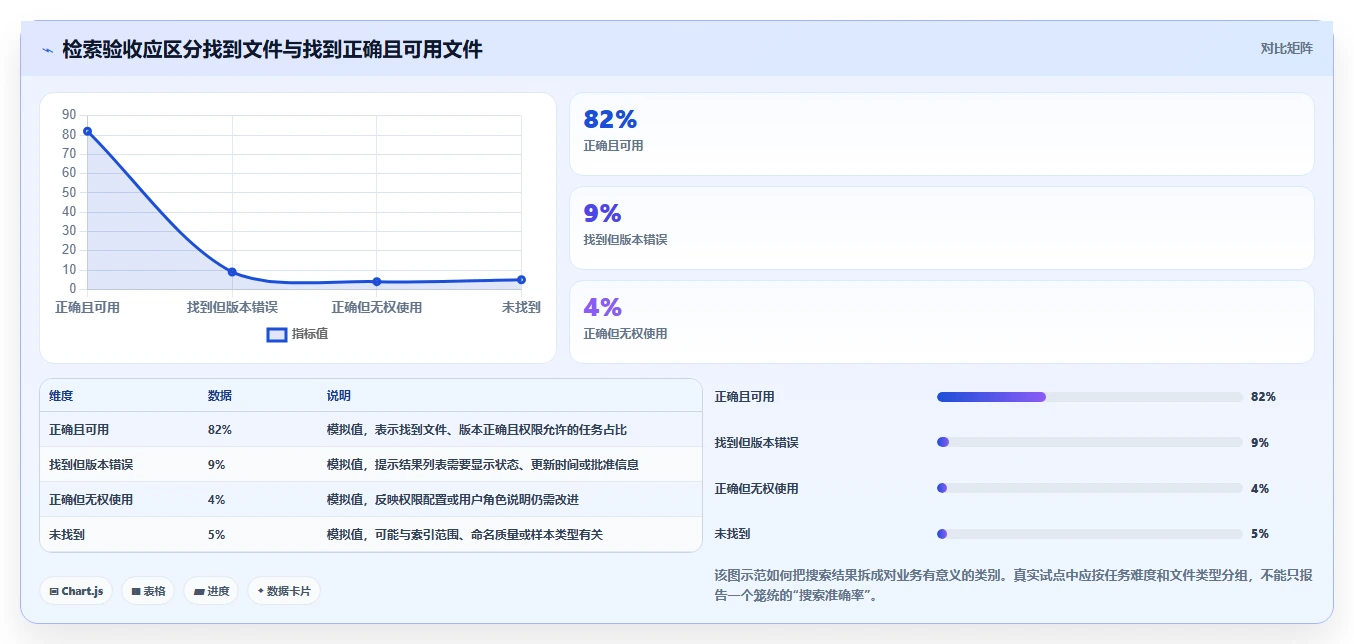Viewport: 1354px width, 644px height.
Task: Click the 表格 tag
Action: click(148, 591)
